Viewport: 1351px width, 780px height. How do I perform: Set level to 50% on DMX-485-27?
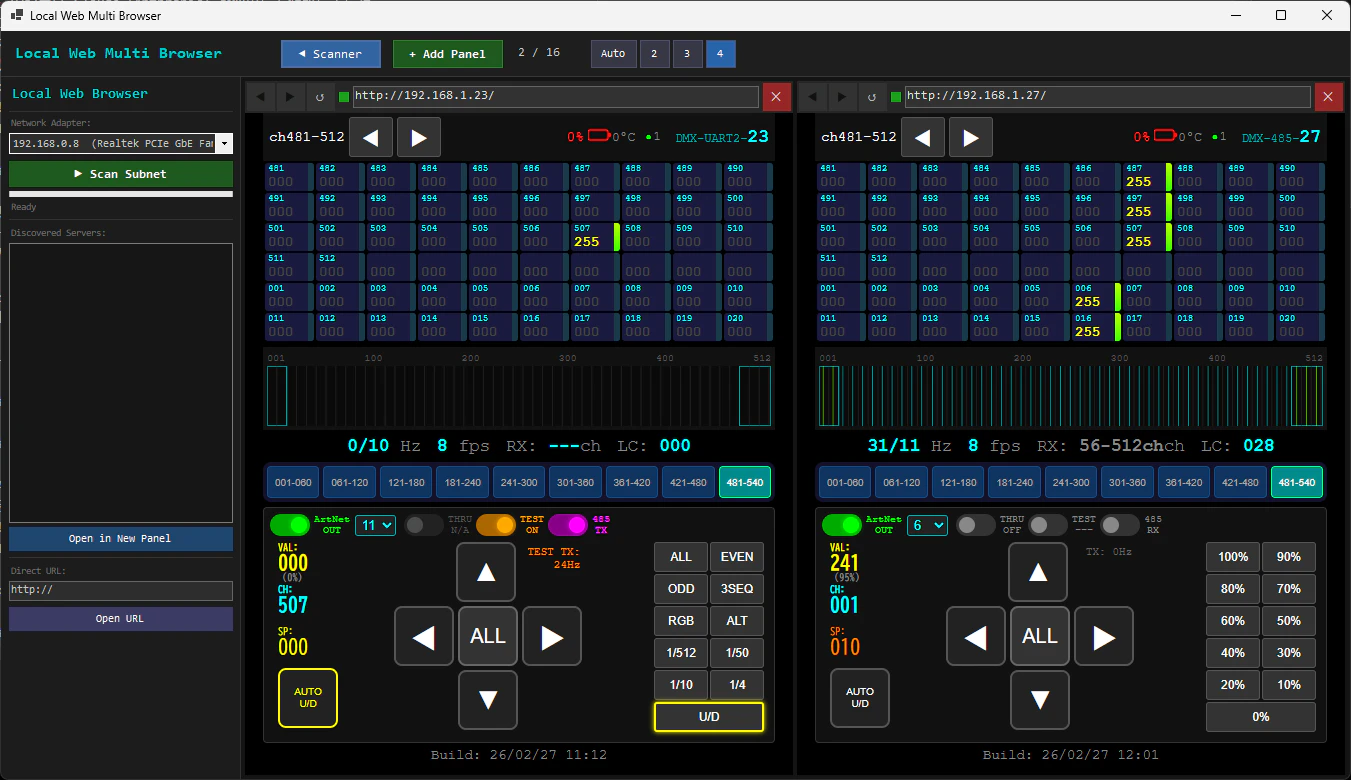point(1289,621)
